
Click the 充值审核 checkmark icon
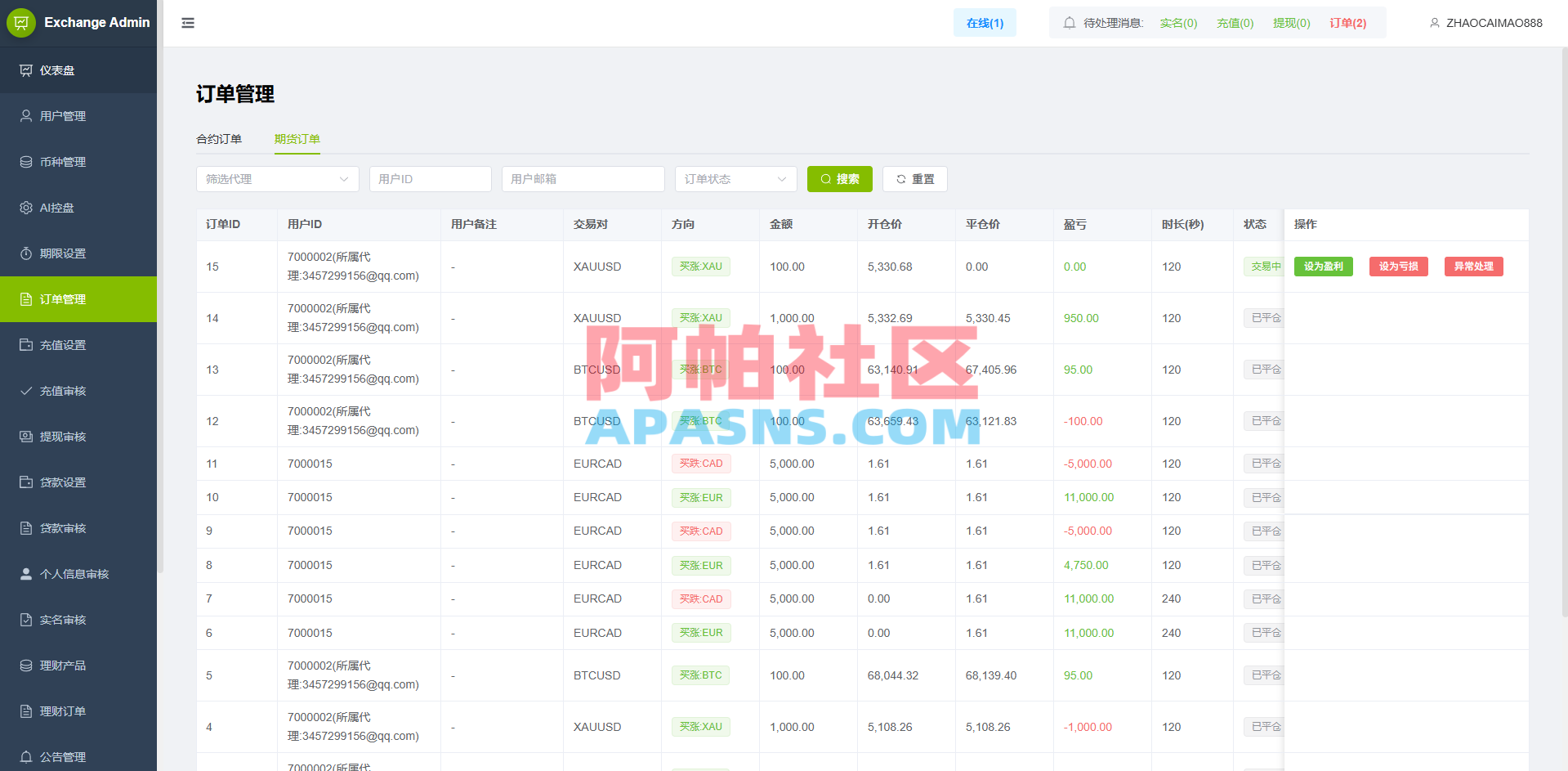(26, 391)
